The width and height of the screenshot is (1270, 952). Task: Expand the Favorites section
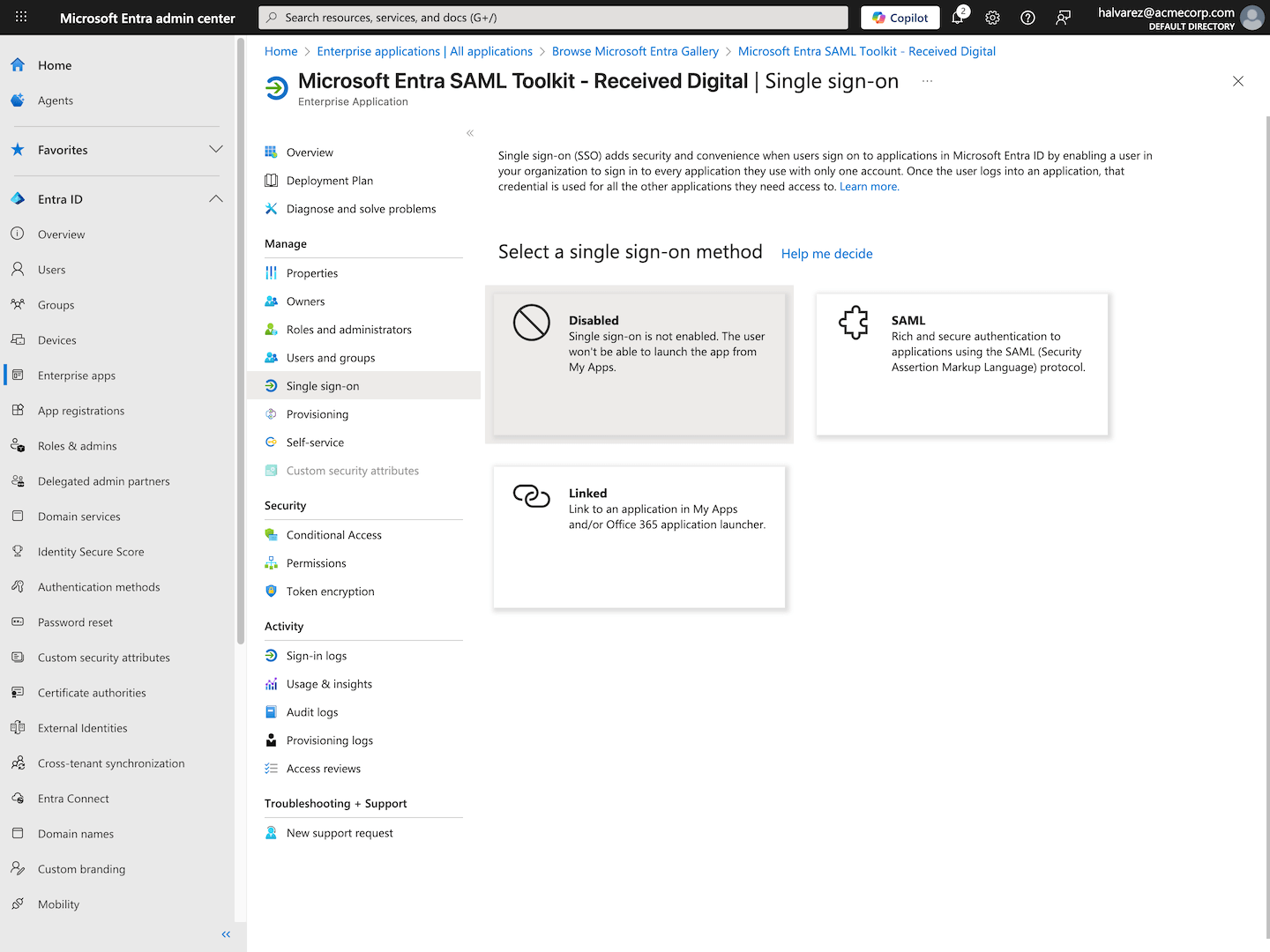[x=216, y=150]
